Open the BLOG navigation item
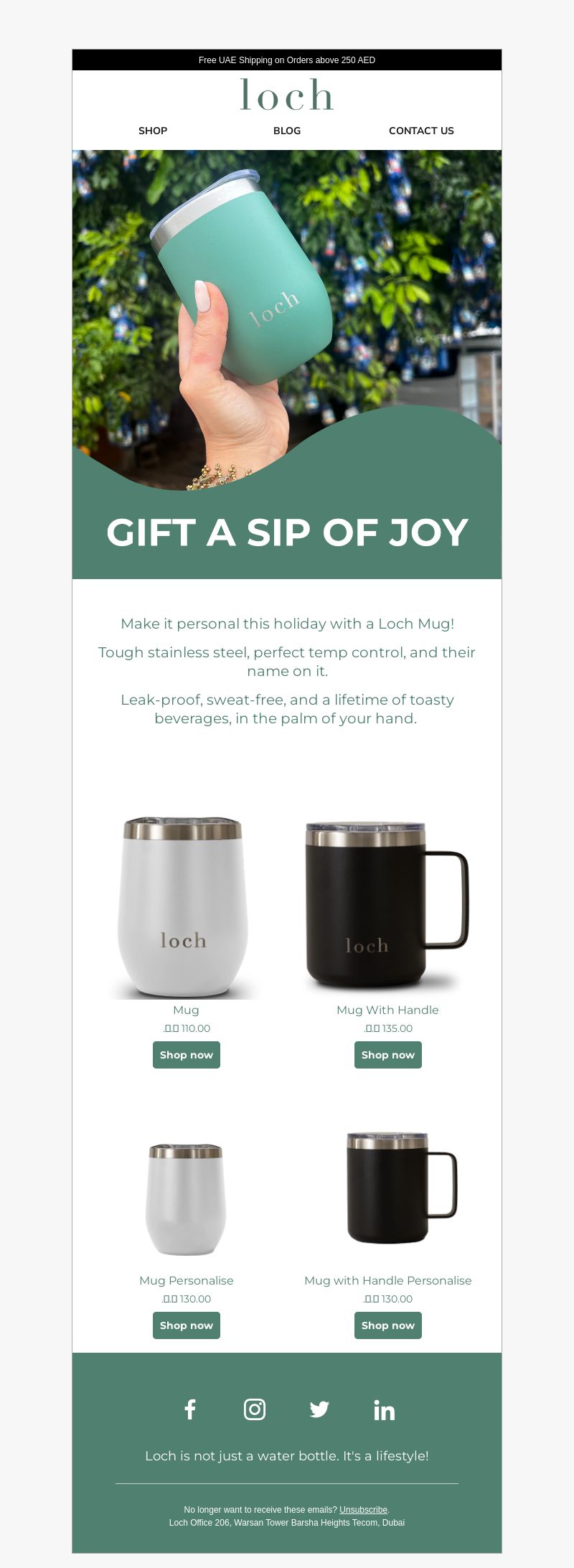 click(x=287, y=131)
